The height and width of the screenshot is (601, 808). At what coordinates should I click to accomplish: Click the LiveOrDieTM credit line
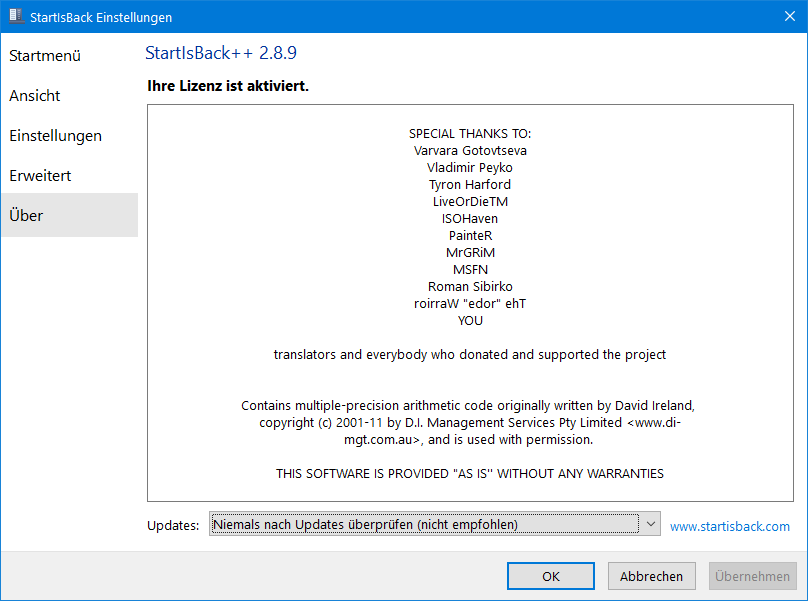[x=470, y=202]
